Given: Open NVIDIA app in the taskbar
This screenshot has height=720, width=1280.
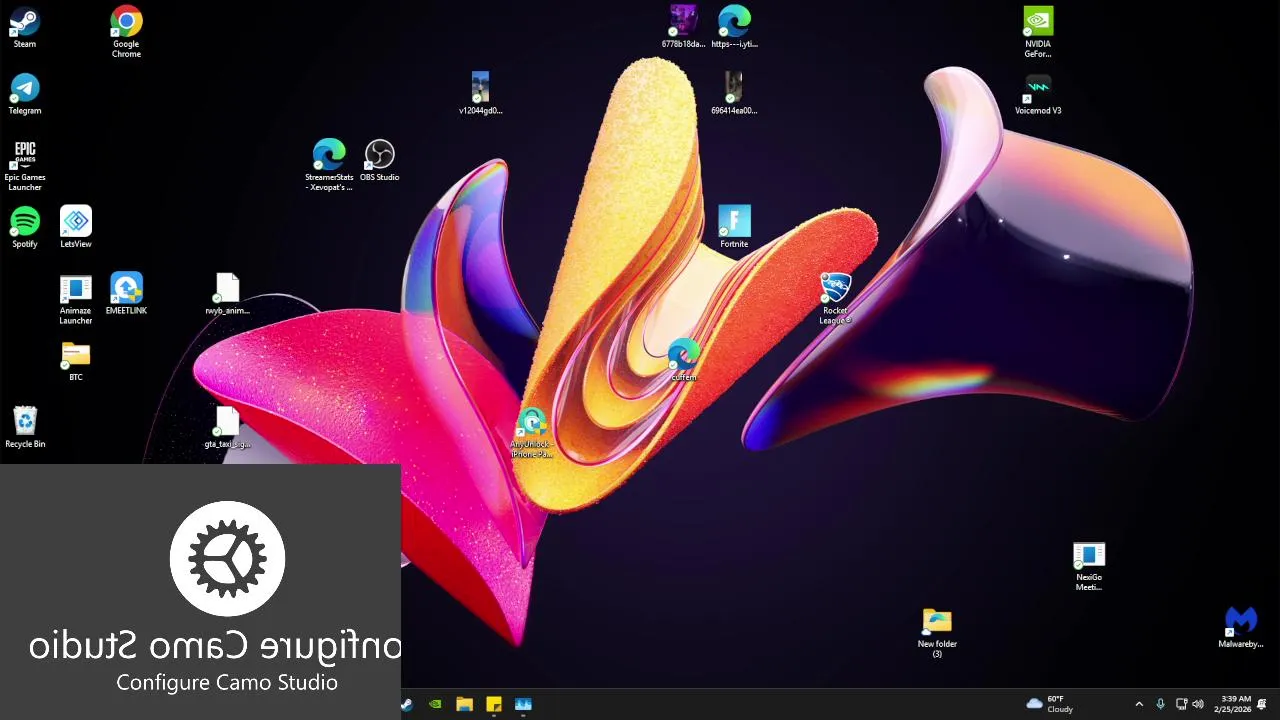Looking at the screenshot, I should tap(435, 704).
